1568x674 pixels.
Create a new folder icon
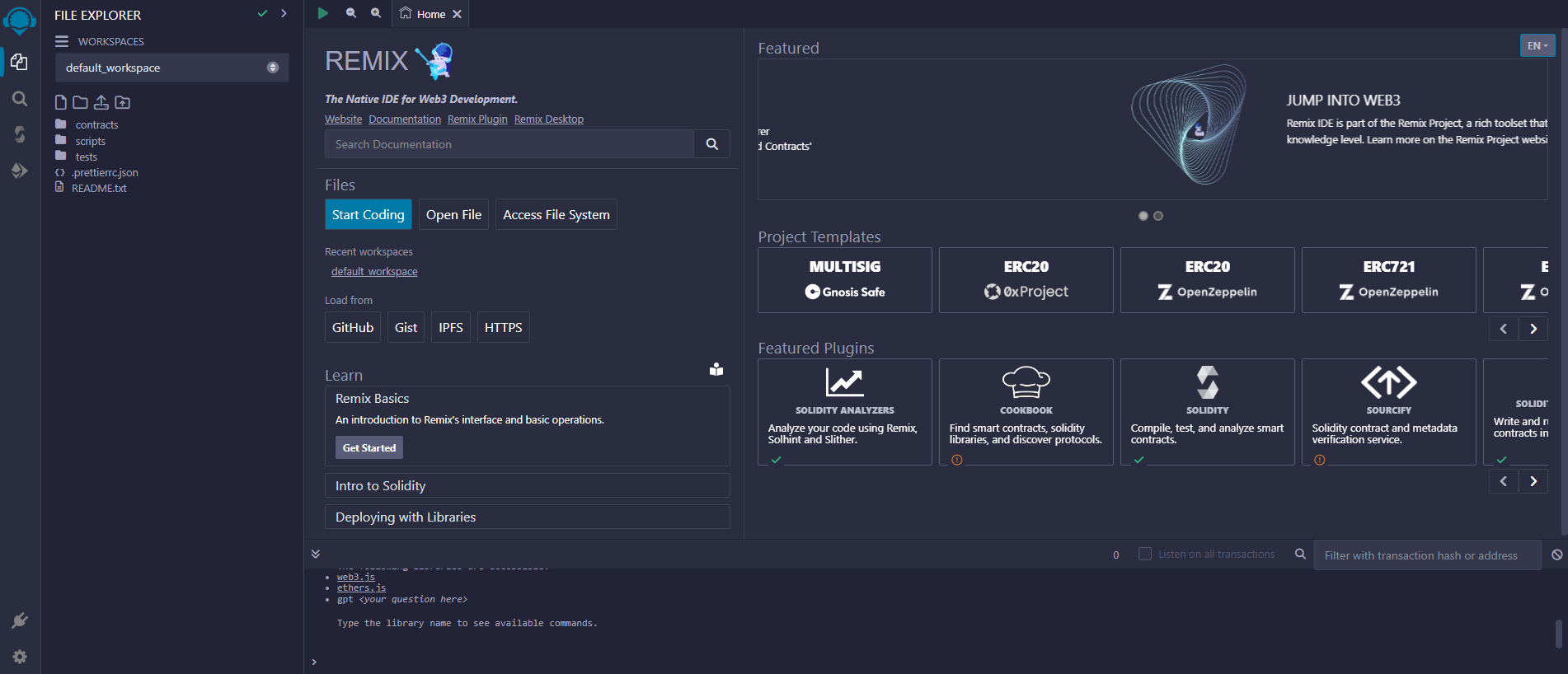(x=80, y=102)
